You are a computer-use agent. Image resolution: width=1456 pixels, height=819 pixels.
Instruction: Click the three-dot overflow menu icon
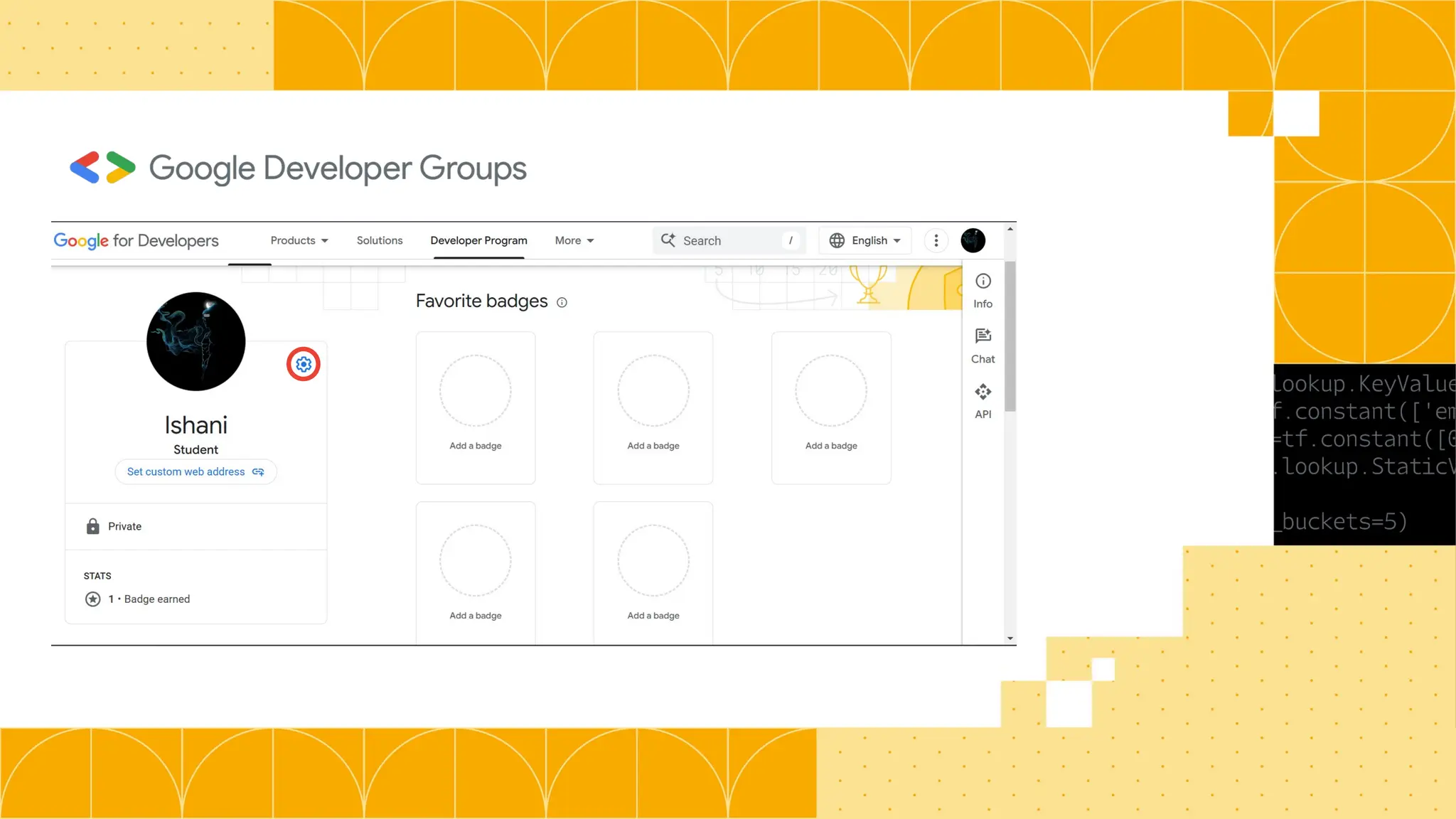click(936, 240)
